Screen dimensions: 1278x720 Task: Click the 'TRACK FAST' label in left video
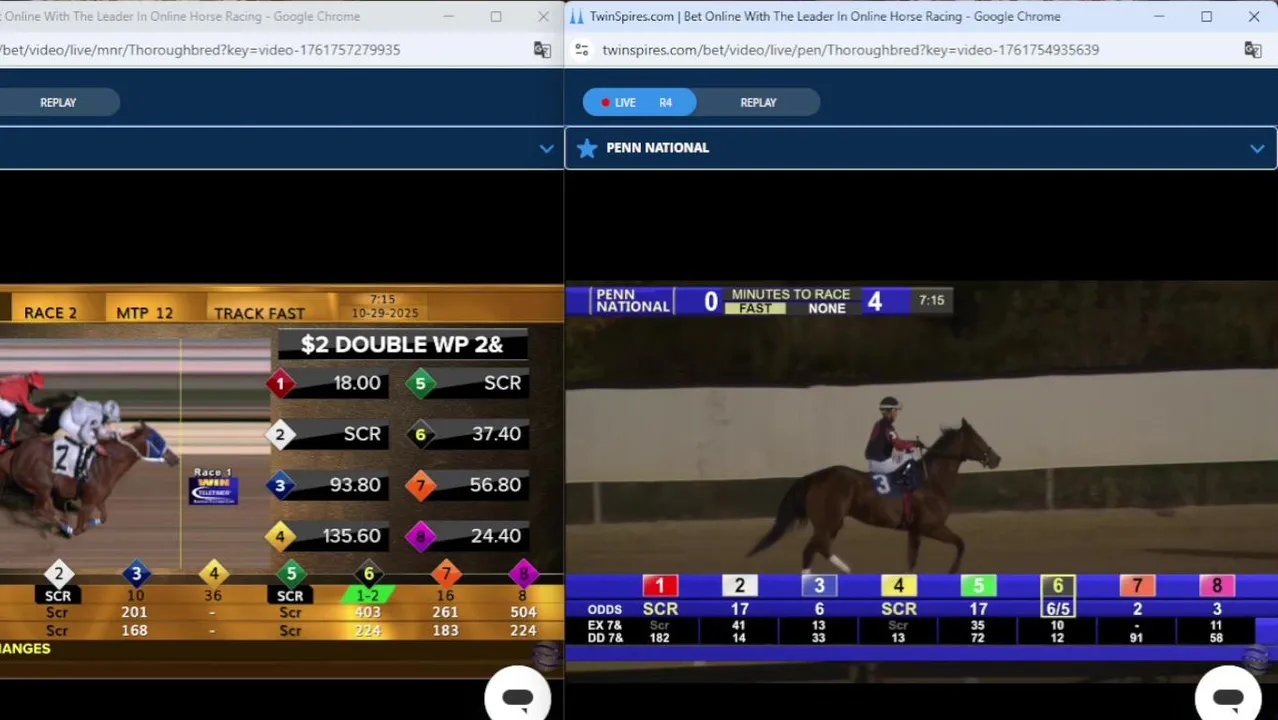[x=259, y=313]
